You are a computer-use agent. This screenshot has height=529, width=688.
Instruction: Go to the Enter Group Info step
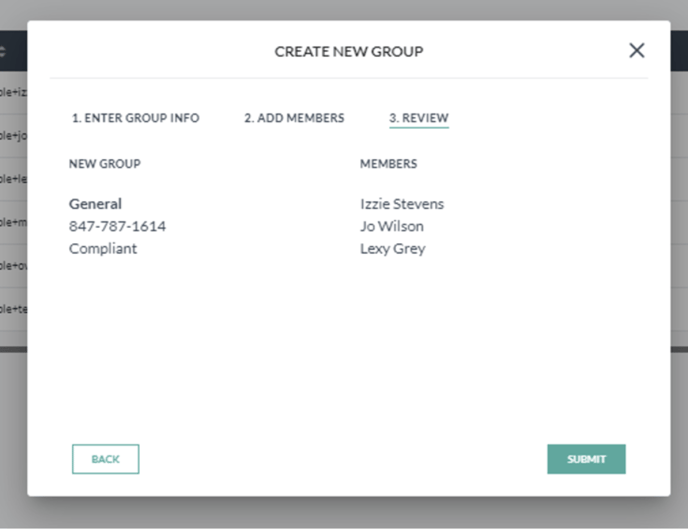pyautogui.click(x=135, y=118)
